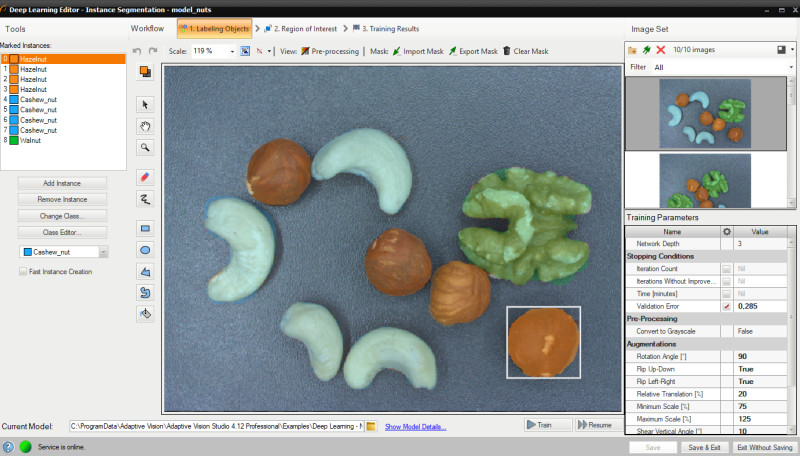Select the magnifier zoom tool
This screenshot has height=456, width=800.
click(145, 147)
